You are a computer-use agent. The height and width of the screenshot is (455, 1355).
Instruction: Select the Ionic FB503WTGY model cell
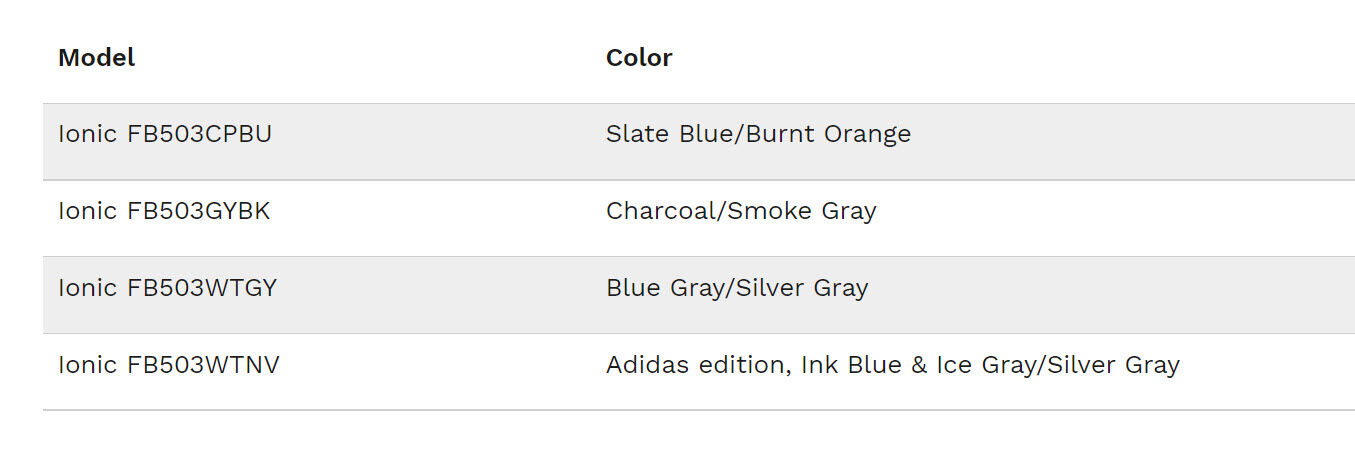(x=167, y=288)
